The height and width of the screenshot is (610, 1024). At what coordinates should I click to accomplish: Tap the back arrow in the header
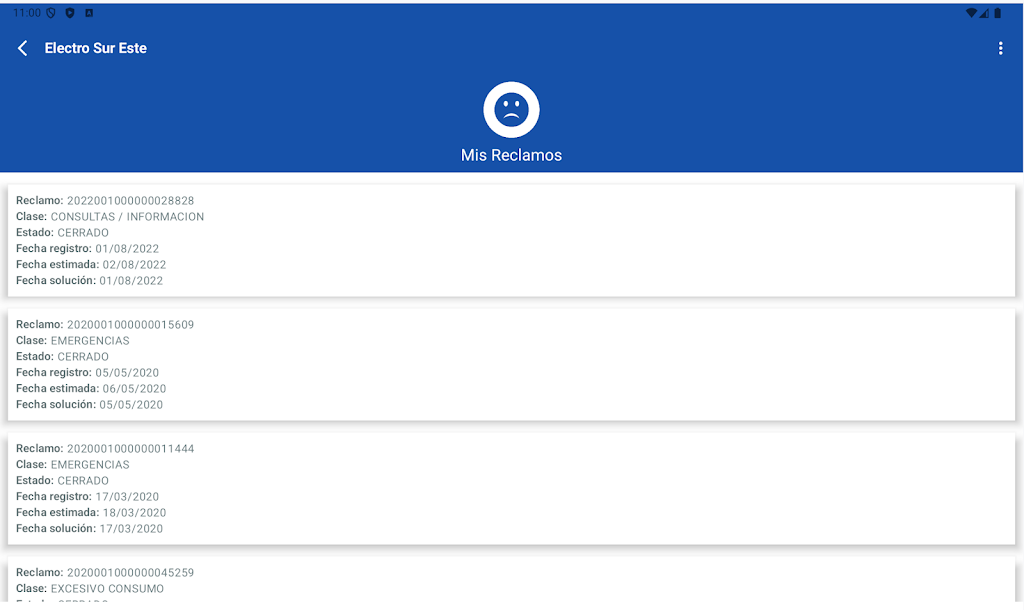point(23,48)
